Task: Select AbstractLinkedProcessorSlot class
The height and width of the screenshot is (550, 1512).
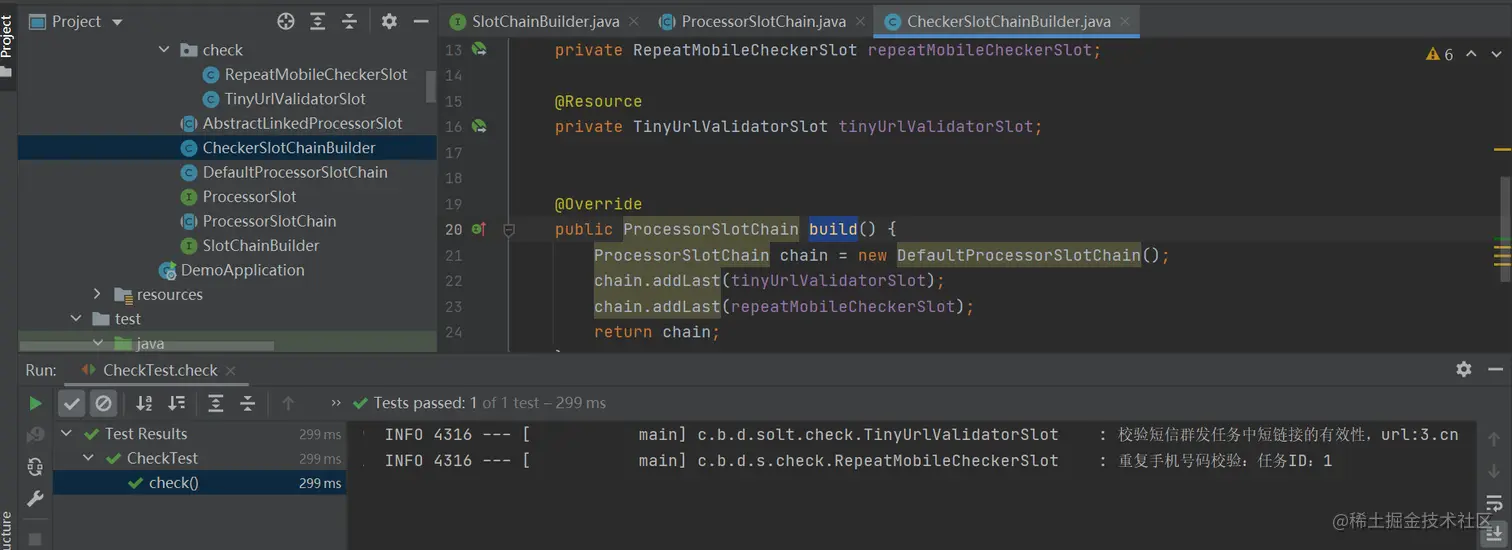Action: [302, 123]
